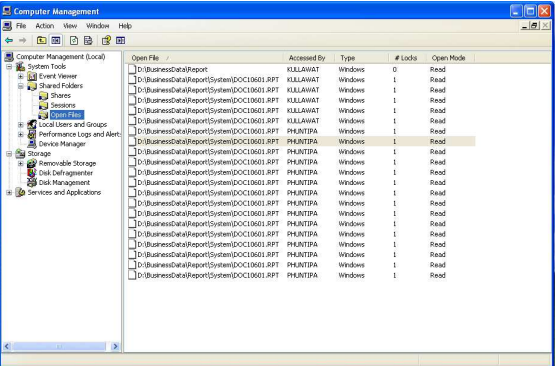Open the Action menu
The height and width of the screenshot is (366, 556).
coord(45,26)
